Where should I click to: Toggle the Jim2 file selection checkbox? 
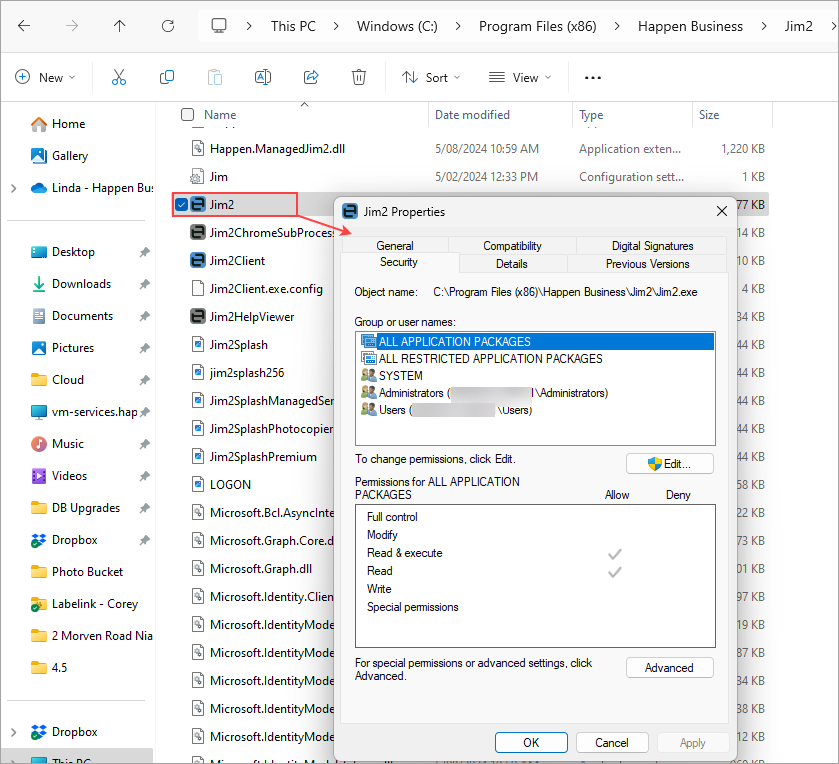[181, 205]
